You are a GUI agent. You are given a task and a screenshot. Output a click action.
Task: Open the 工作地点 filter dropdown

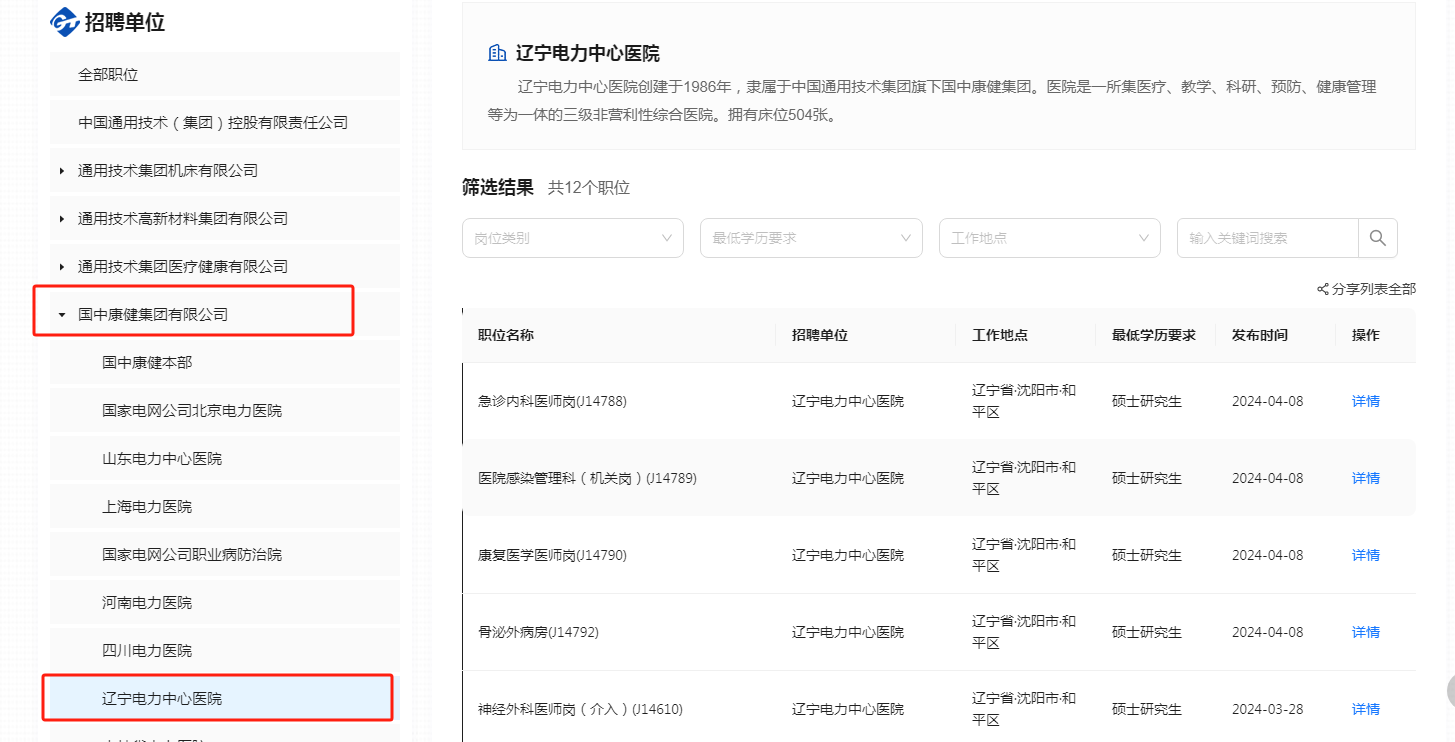point(1049,238)
